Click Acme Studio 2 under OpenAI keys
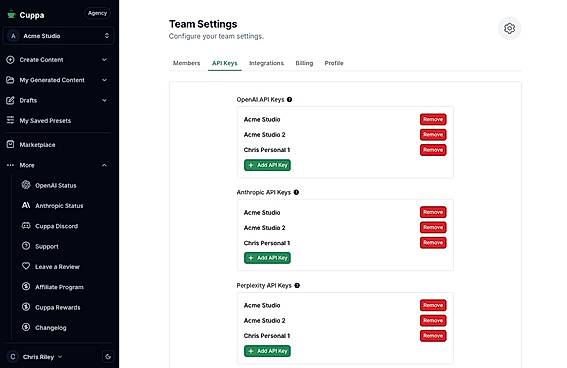Screen dimensions: 567x368 264,134
